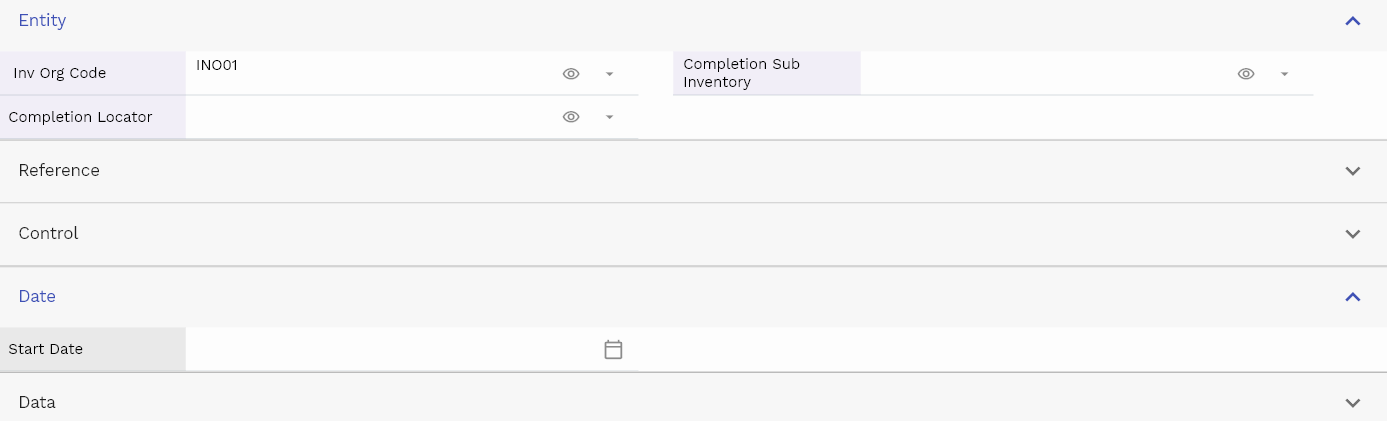Click the eye icon for Inv Org Code
This screenshot has height=421, width=1387.
coord(571,74)
